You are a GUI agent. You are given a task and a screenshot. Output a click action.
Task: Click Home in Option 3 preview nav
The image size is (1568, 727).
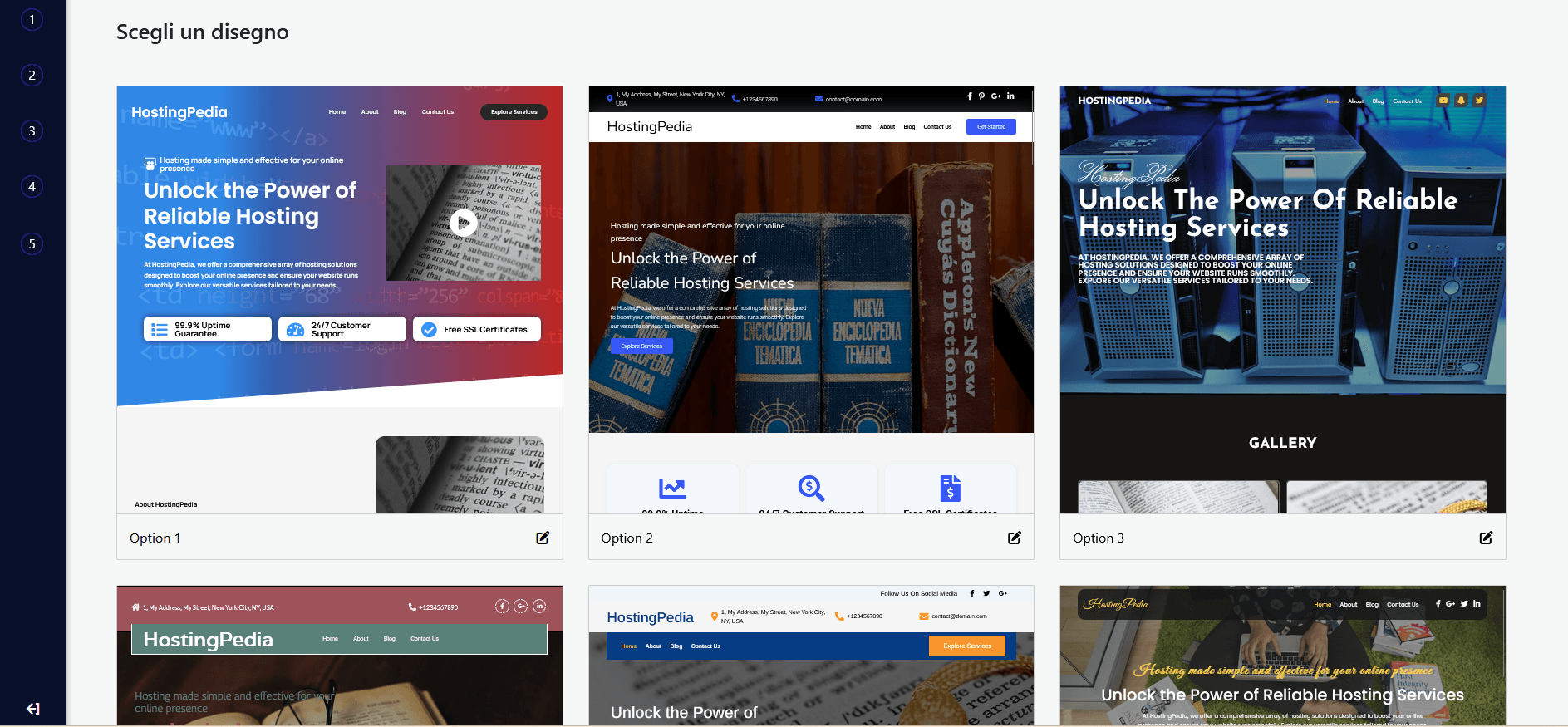(x=1331, y=101)
